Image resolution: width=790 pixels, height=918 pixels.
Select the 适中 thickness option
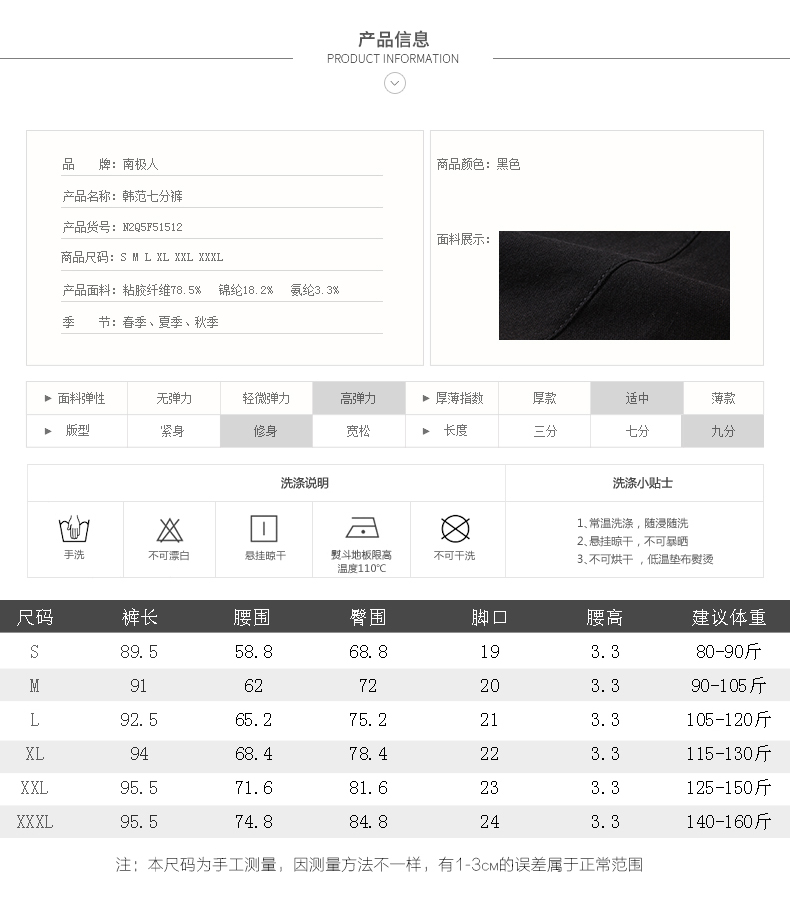[637, 398]
